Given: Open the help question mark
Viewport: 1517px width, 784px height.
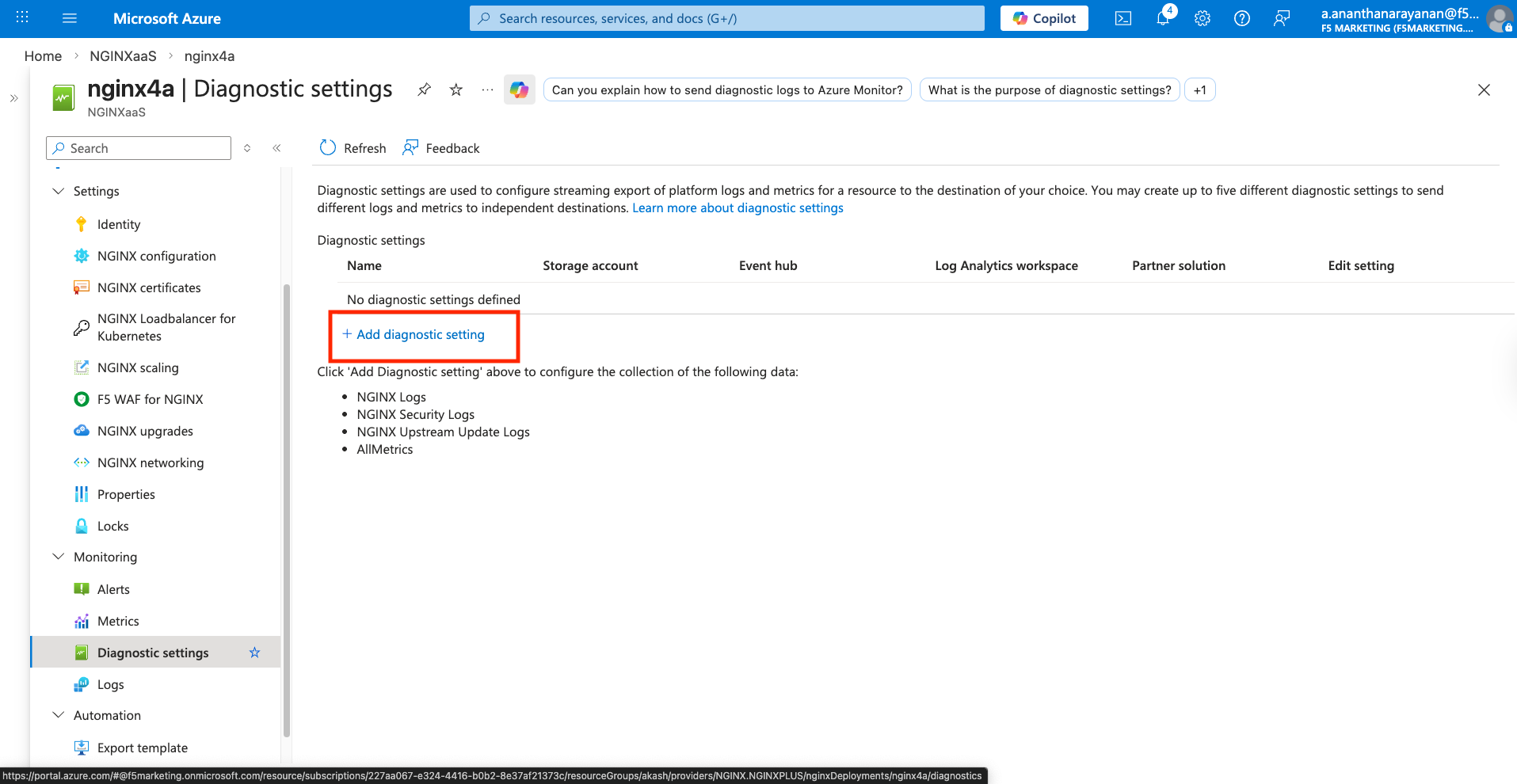Looking at the screenshot, I should 1242,18.
